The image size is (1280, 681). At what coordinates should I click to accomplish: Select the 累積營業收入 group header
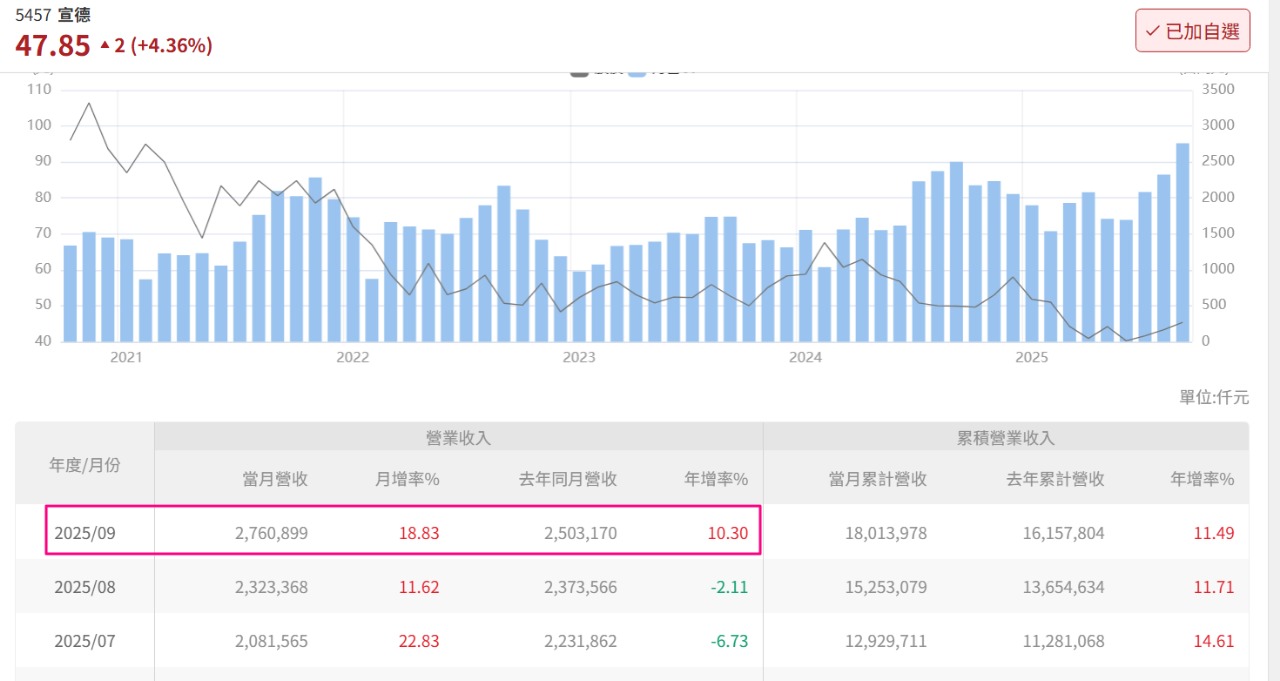click(1005, 437)
